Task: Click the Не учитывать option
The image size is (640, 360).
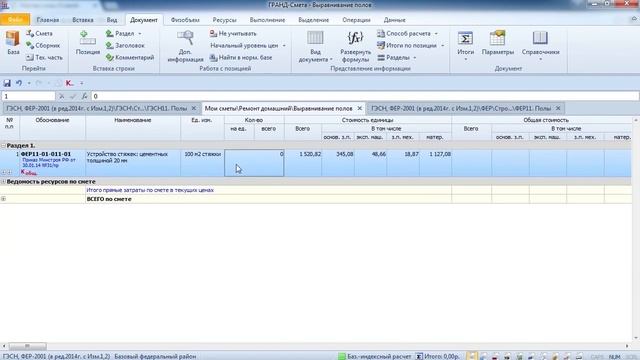Action: pos(233,33)
